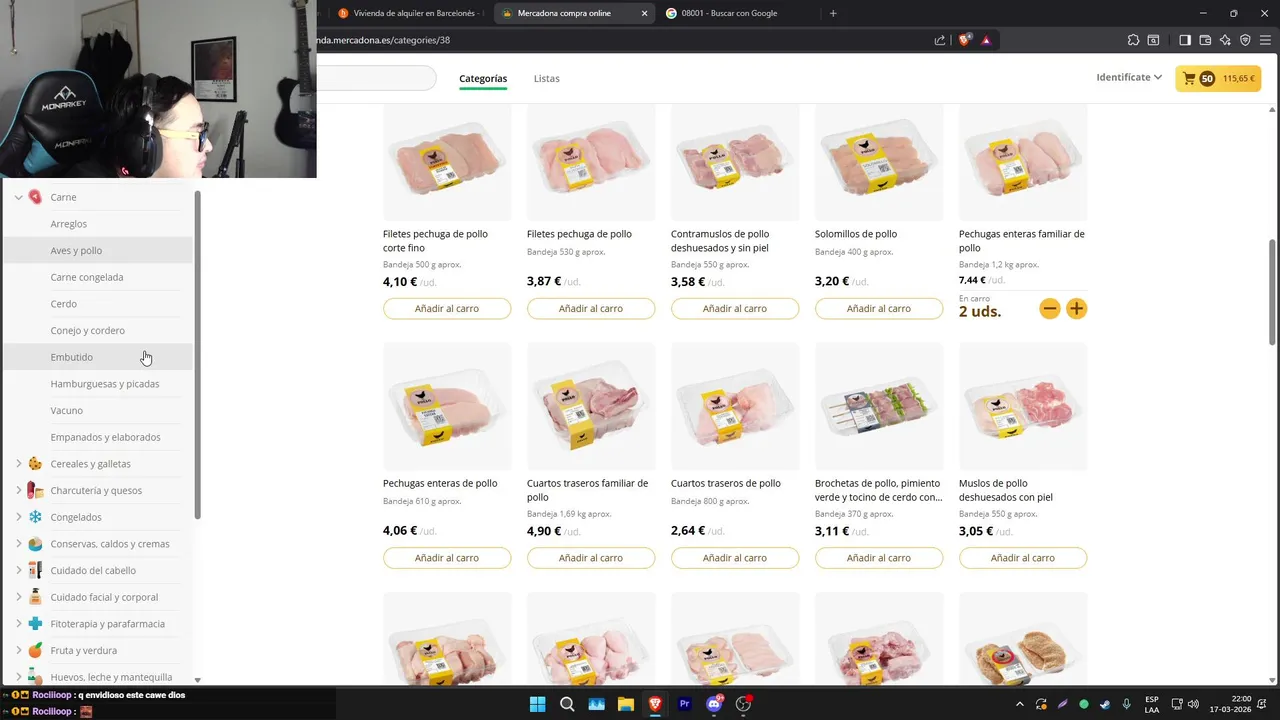Click the Cuartos traseros de pollo thumbnail
The image size is (1280, 720).
735,407
